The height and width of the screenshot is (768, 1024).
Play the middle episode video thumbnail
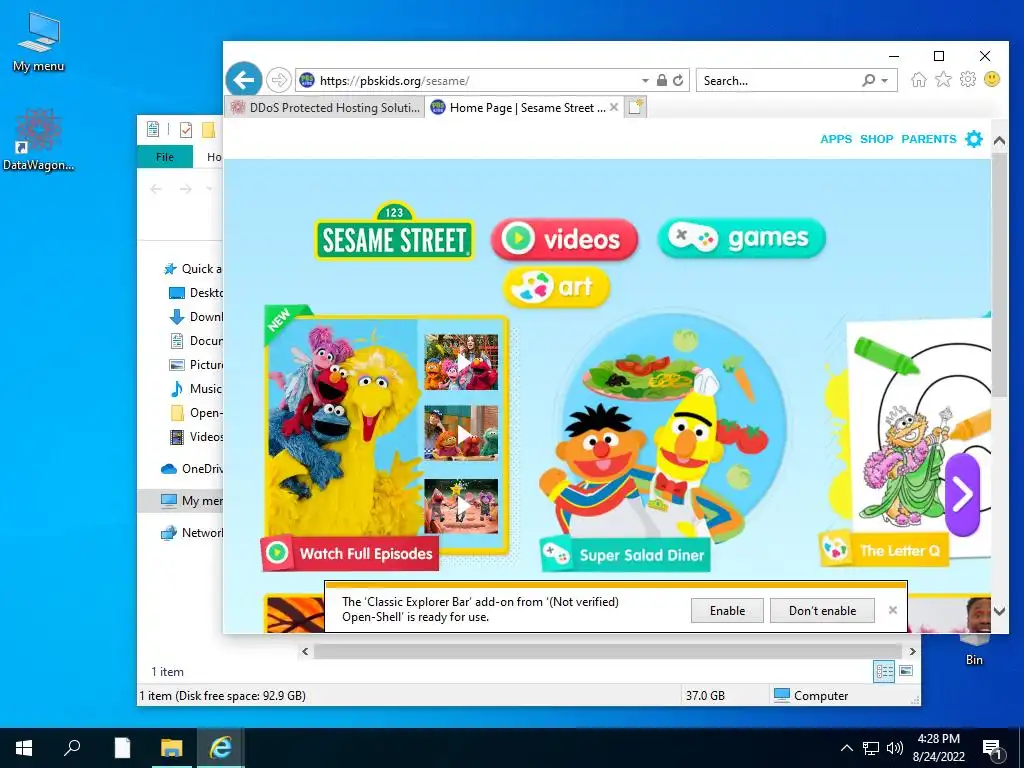click(461, 433)
